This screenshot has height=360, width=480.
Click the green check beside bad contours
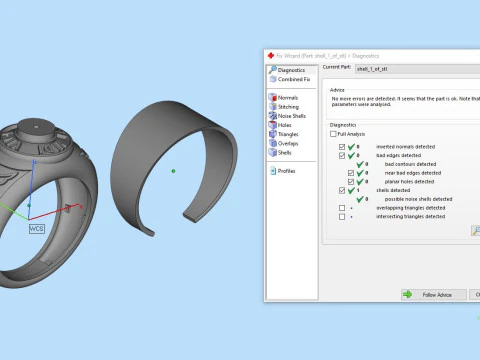tap(360, 164)
